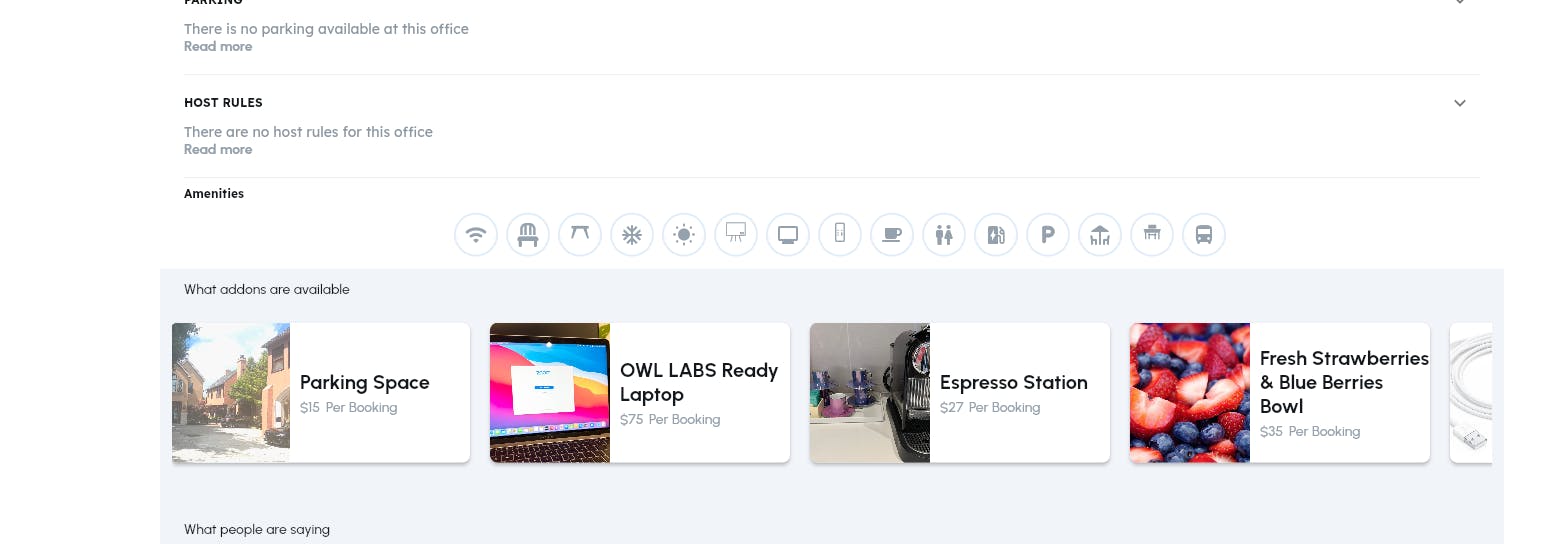Select the Parking Space addon card
This screenshot has width=1556, height=544.
[321, 393]
